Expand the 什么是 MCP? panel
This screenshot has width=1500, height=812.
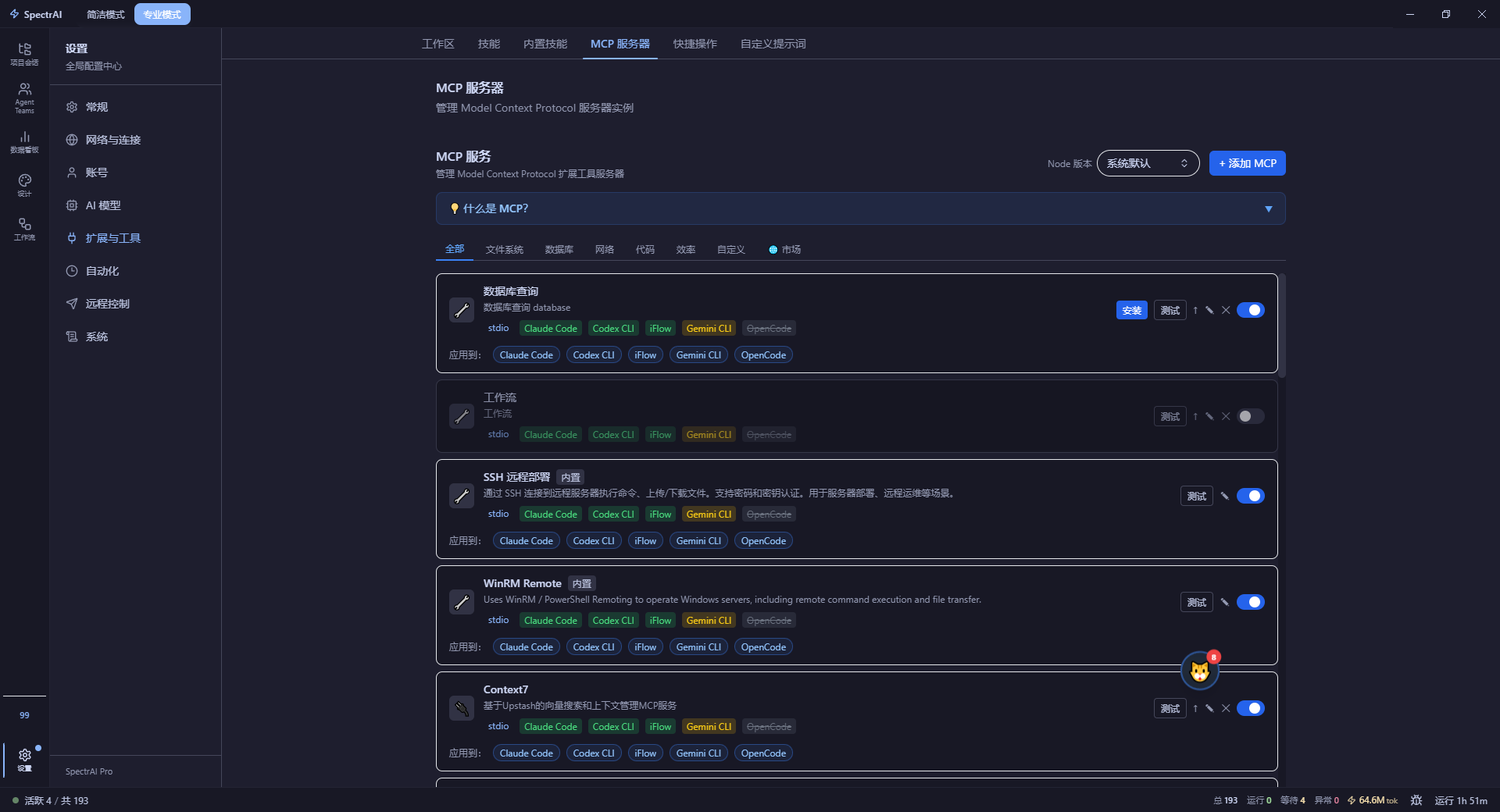(860, 208)
